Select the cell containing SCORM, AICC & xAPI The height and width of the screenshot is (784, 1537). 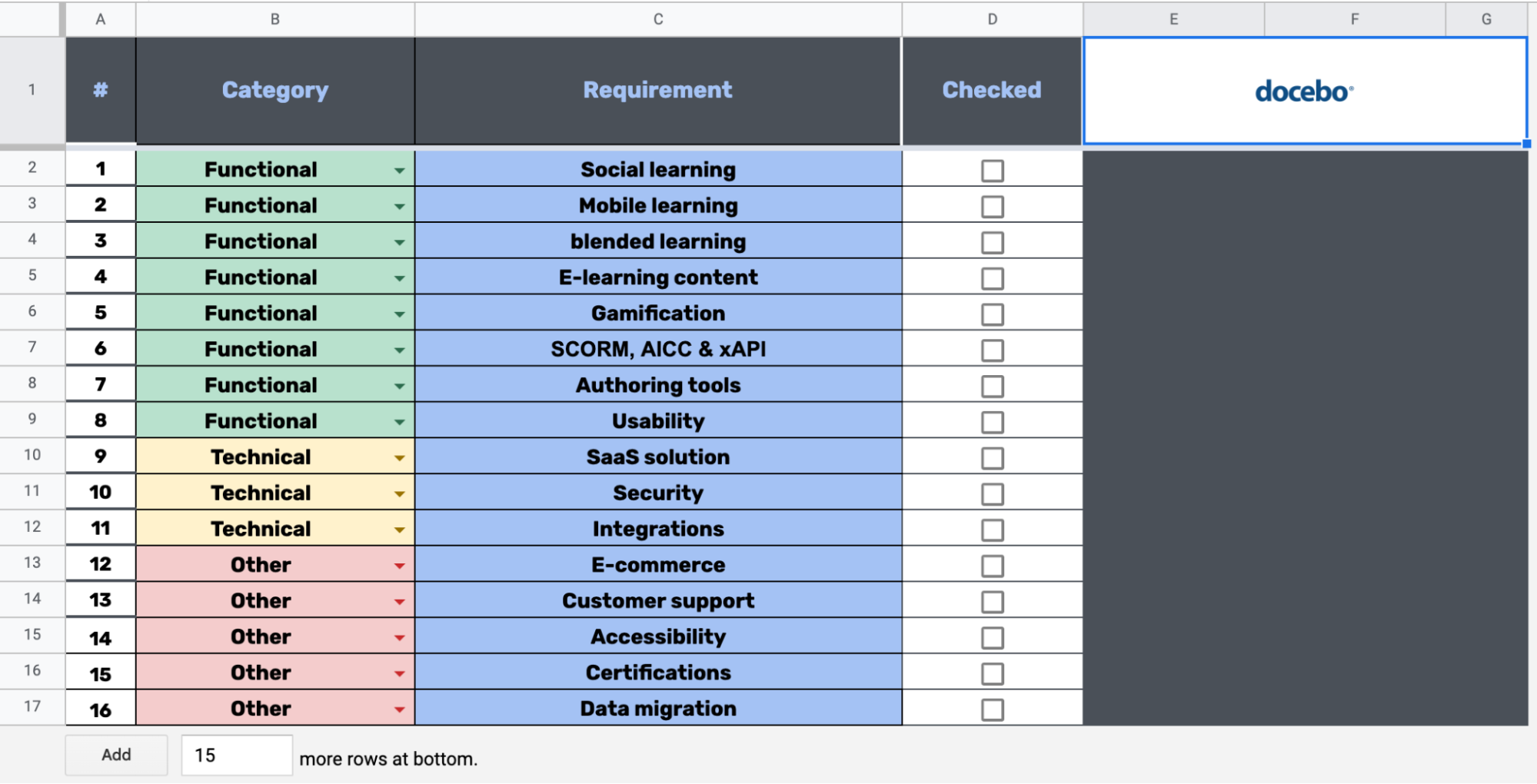tap(657, 349)
